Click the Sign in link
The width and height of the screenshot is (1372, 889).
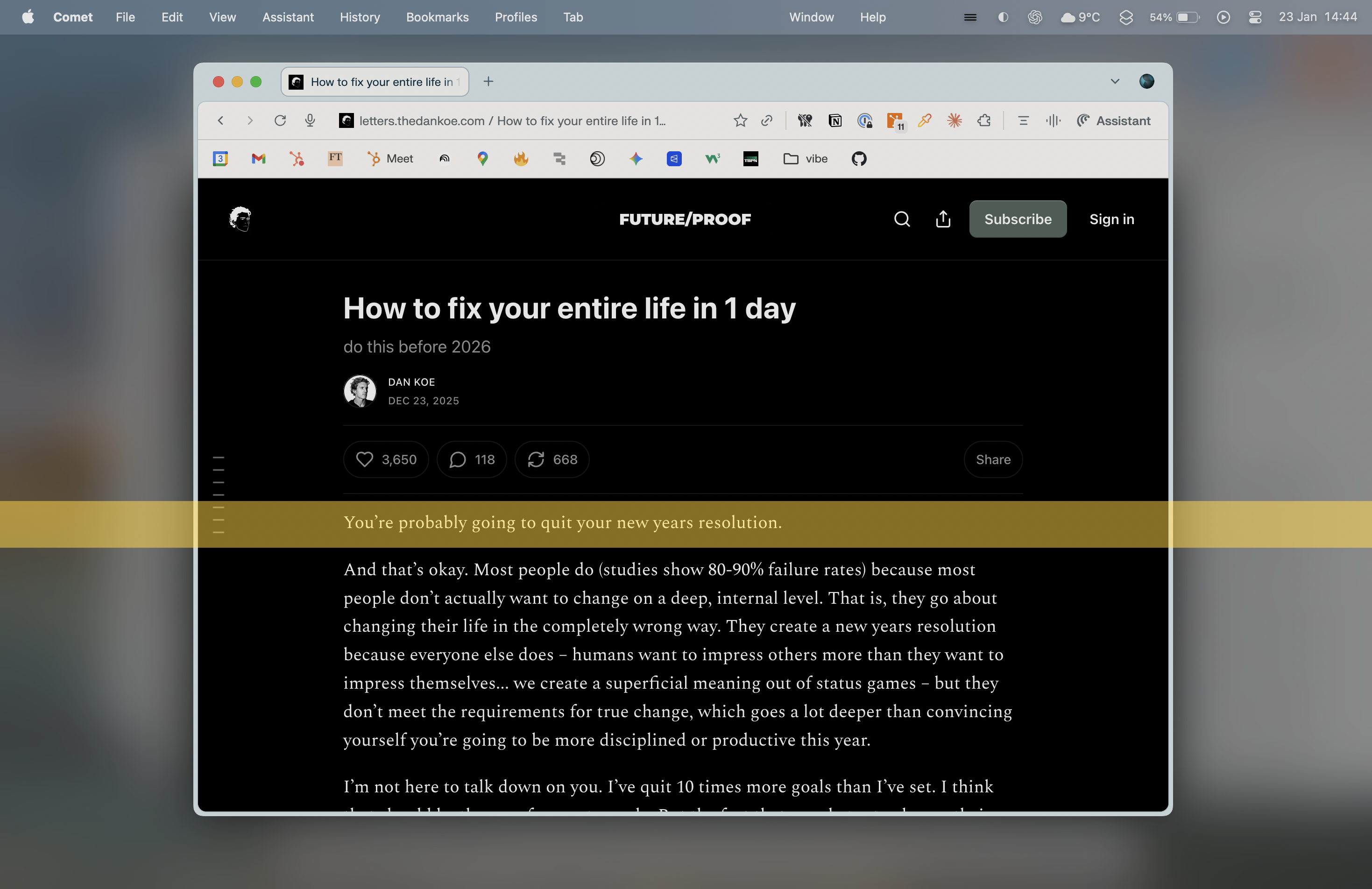(x=1111, y=219)
